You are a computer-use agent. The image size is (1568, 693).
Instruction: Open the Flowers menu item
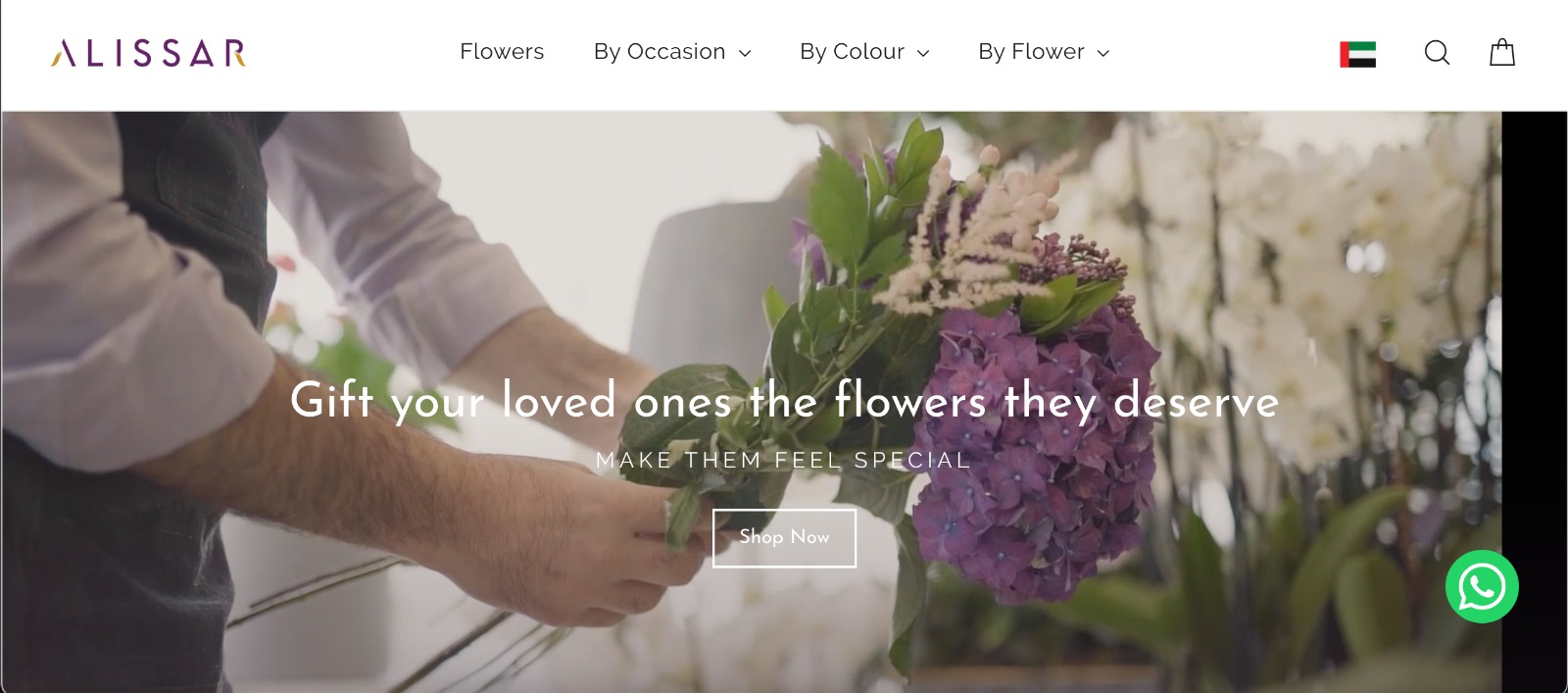click(x=502, y=51)
